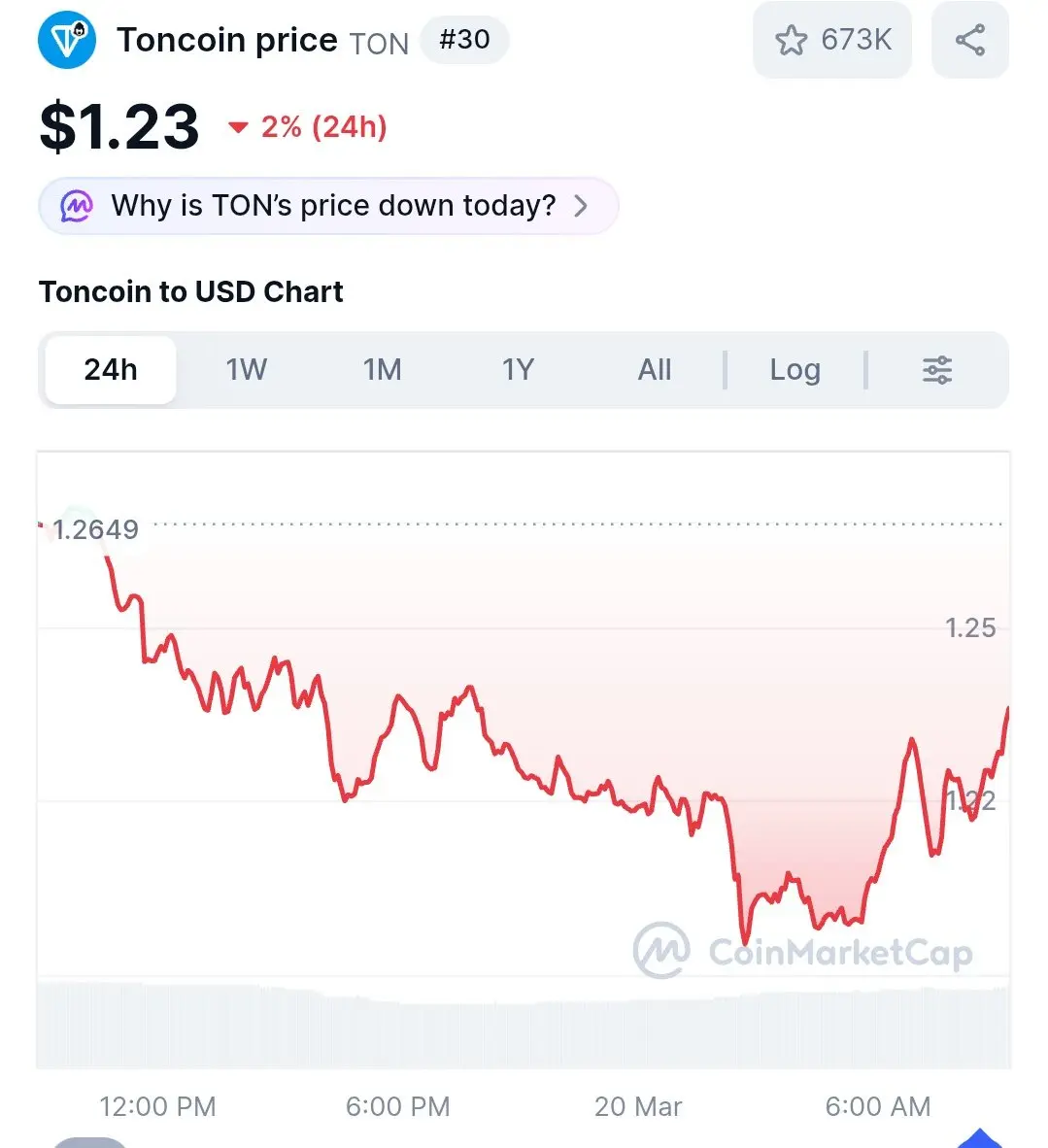Viewport: 1048px width, 1148px height.
Task: Add Toncoin to watchlist with star
Action: coord(791,41)
